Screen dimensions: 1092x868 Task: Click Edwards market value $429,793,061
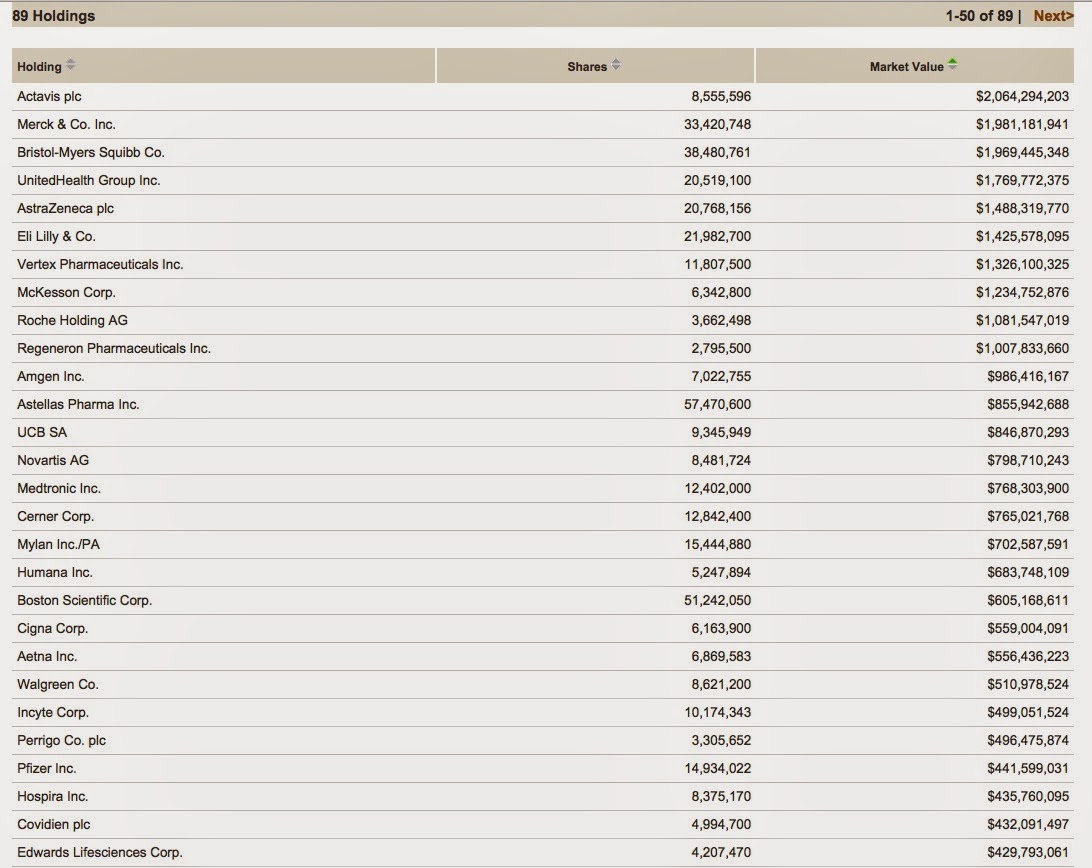[x=1027, y=852]
